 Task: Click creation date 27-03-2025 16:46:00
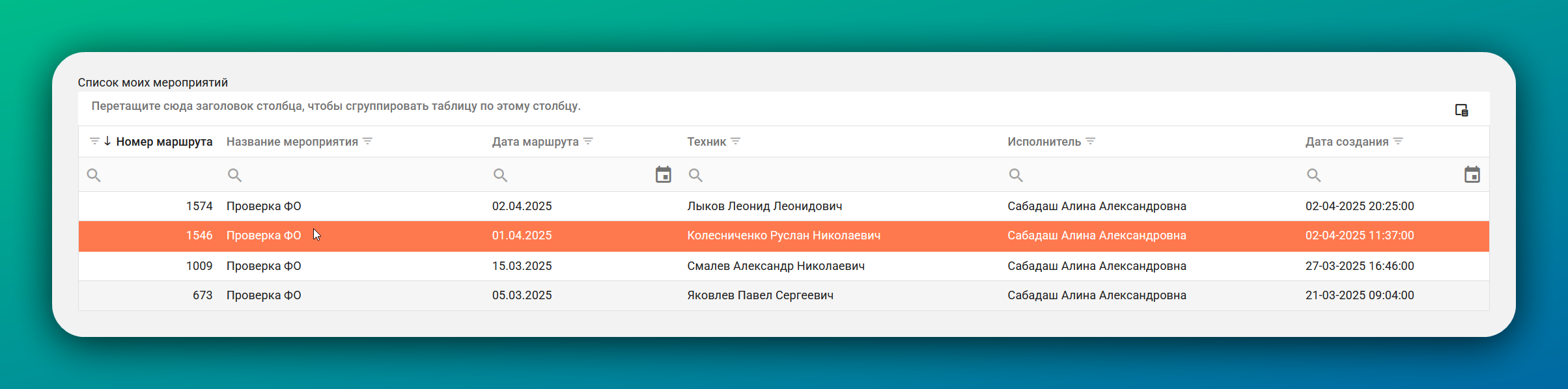pyautogui.click(x=1360, y=266)
